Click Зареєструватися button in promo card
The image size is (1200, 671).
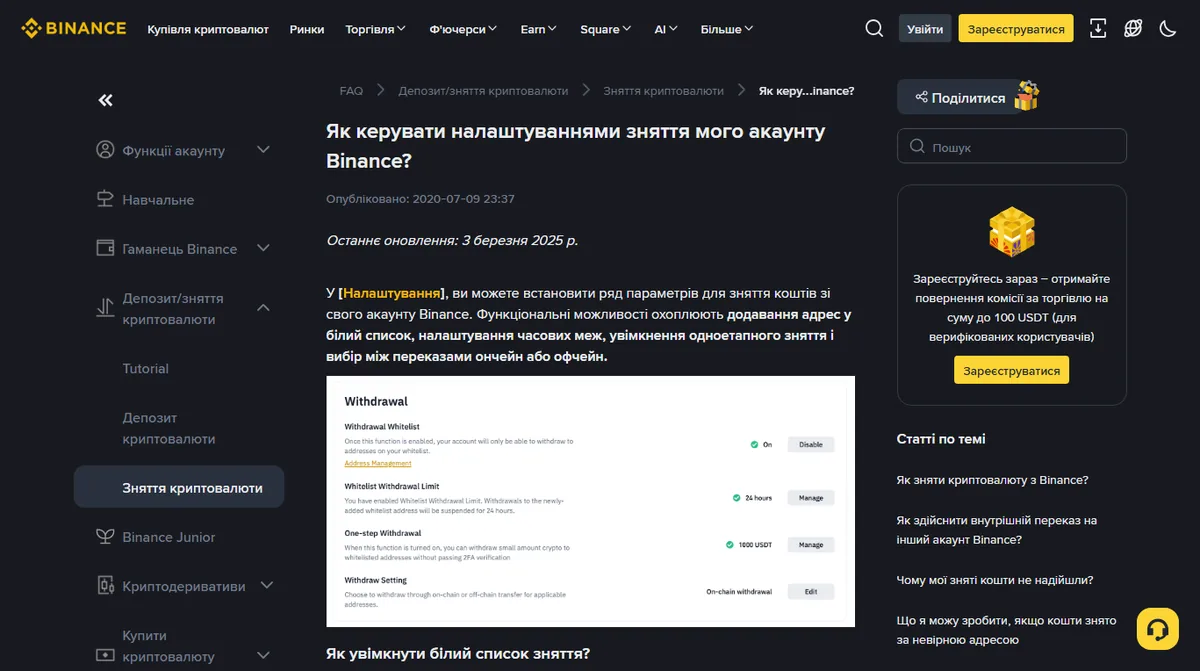click(x=1012, y=370)
